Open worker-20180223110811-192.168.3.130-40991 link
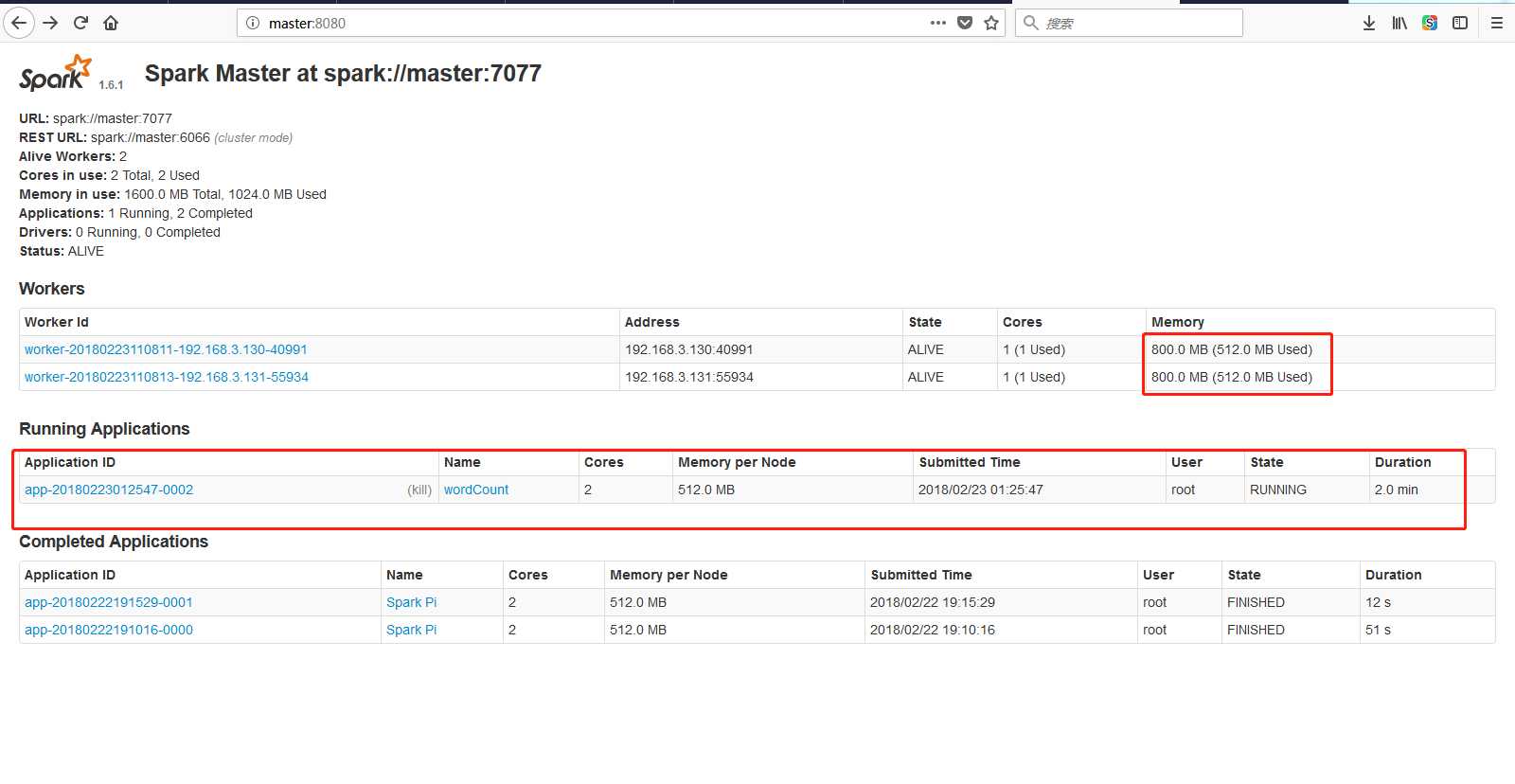 [166, 349]
